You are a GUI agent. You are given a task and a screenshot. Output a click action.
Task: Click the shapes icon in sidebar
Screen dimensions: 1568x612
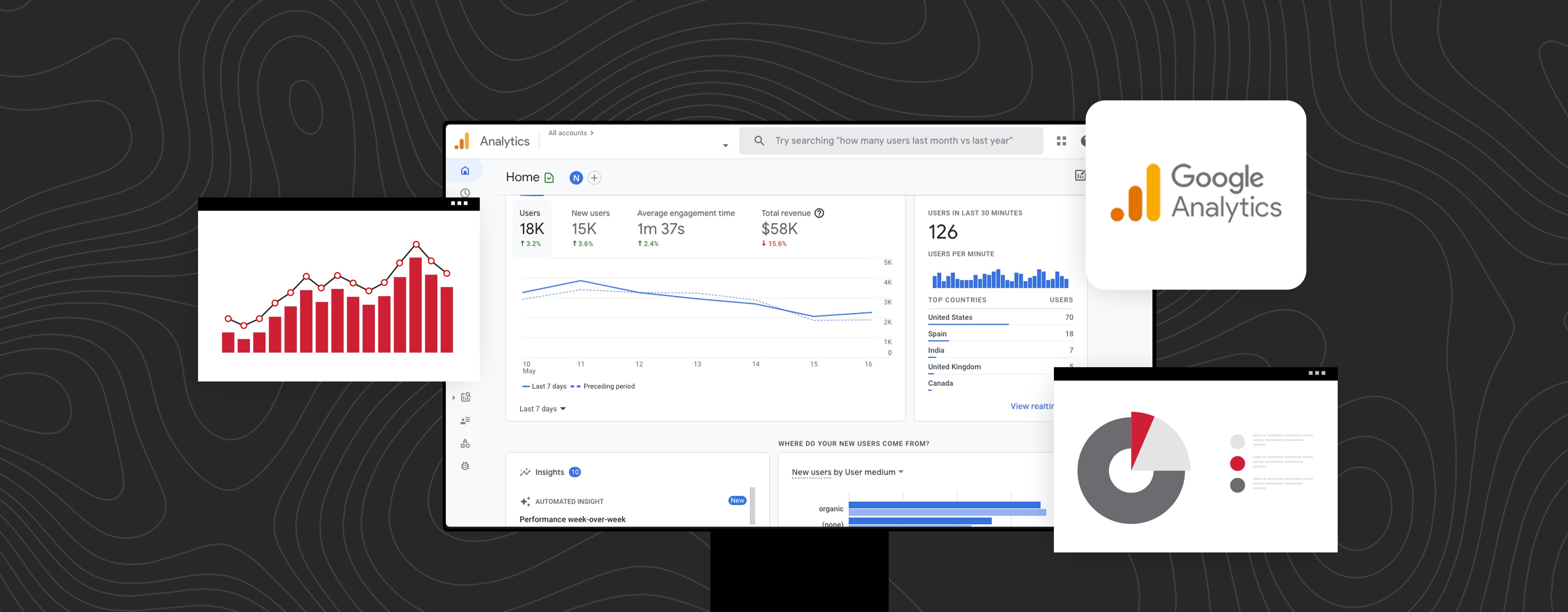(465, 443)
